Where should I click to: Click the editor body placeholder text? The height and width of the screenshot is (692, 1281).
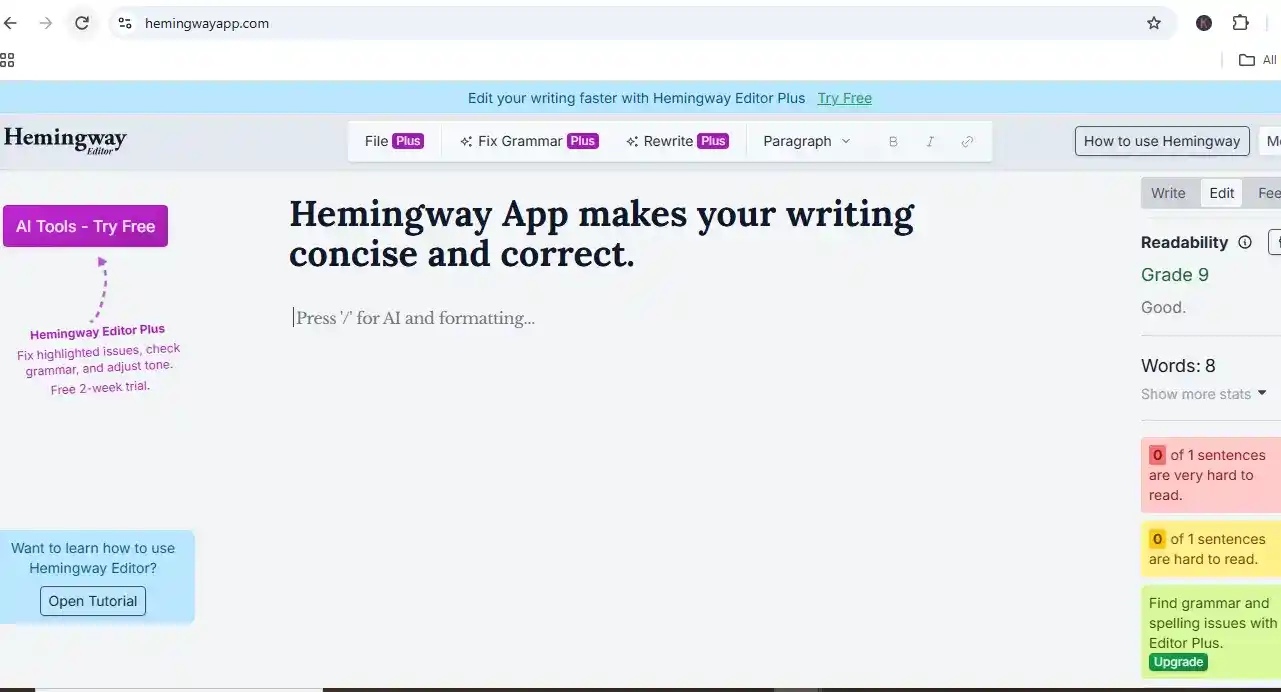pos(415,318)
